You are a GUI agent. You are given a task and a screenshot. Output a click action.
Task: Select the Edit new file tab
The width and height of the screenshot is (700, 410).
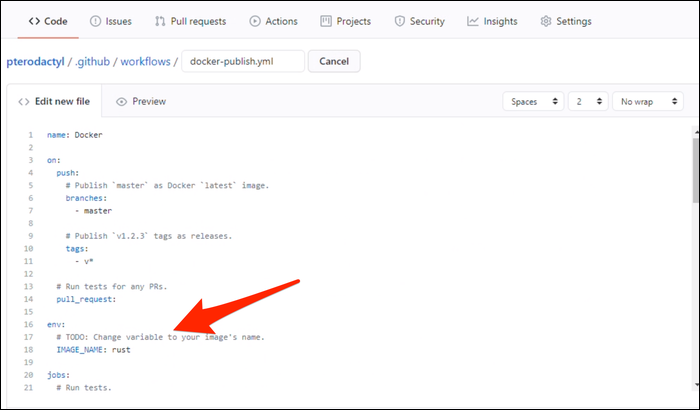54,101
